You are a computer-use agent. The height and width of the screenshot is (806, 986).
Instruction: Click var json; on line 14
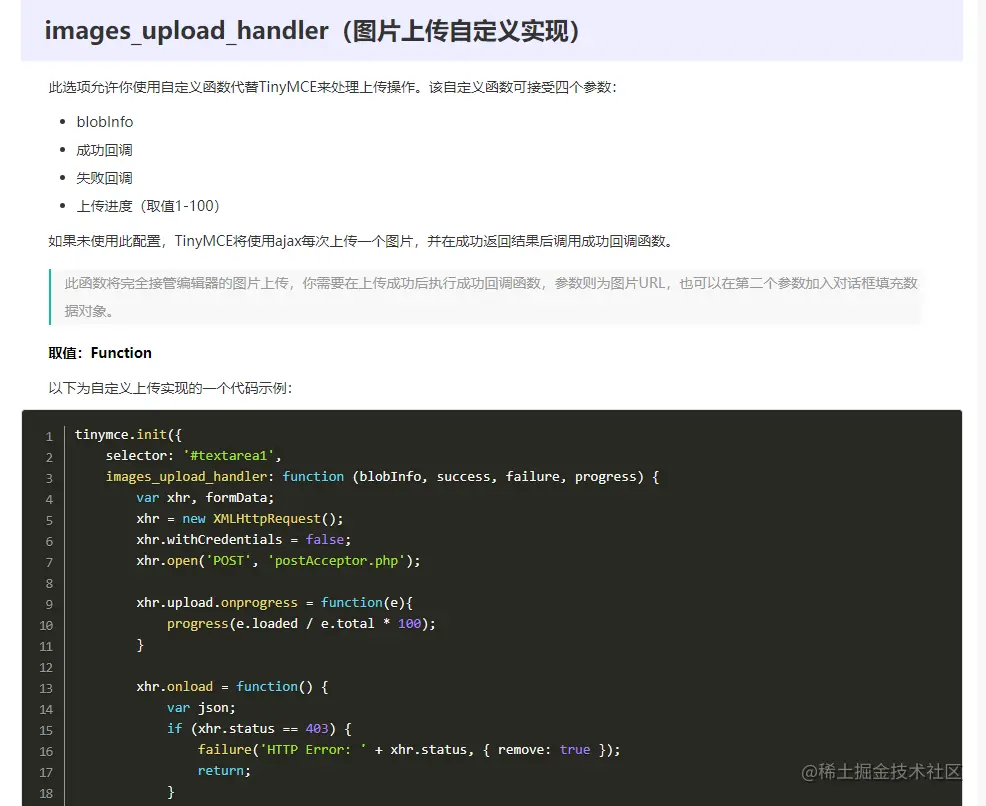pyautogui.click(x=201, y=708)
